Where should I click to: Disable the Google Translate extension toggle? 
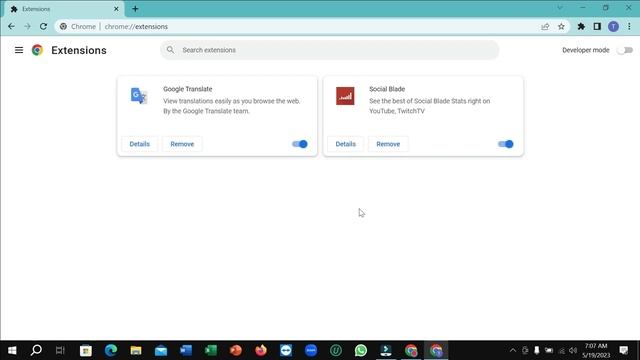click(300, 144)
